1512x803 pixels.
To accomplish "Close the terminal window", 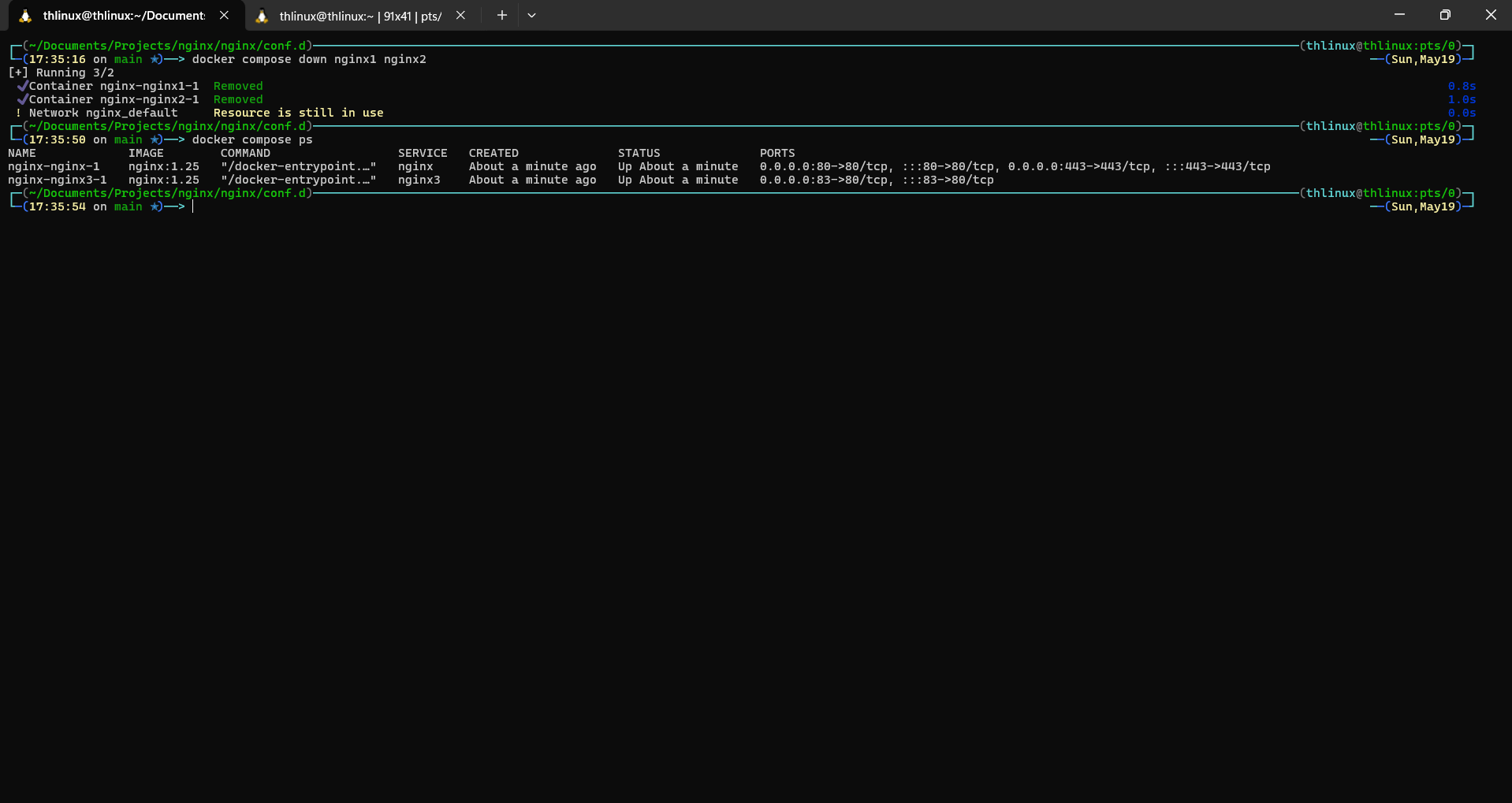I will tap(1490, 15).
